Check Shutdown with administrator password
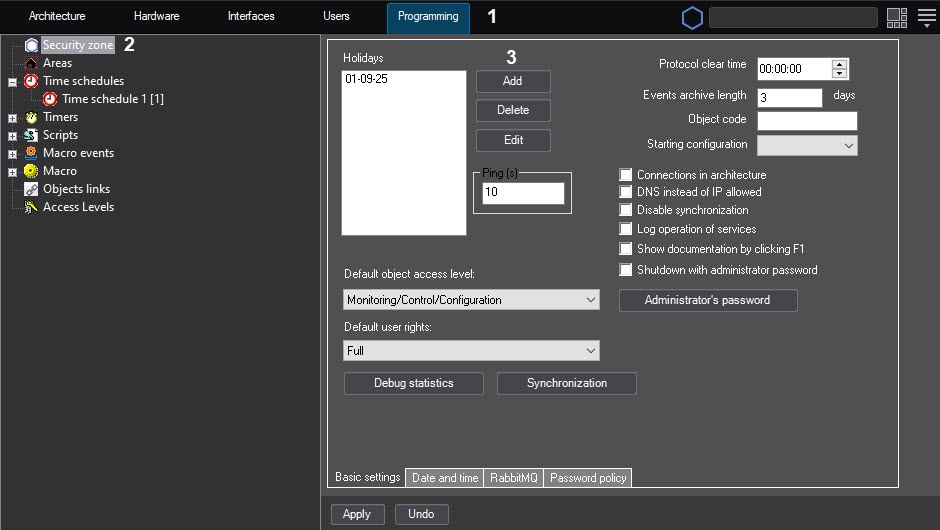Viewport: 940px width, 530px height. coord(626,270)
